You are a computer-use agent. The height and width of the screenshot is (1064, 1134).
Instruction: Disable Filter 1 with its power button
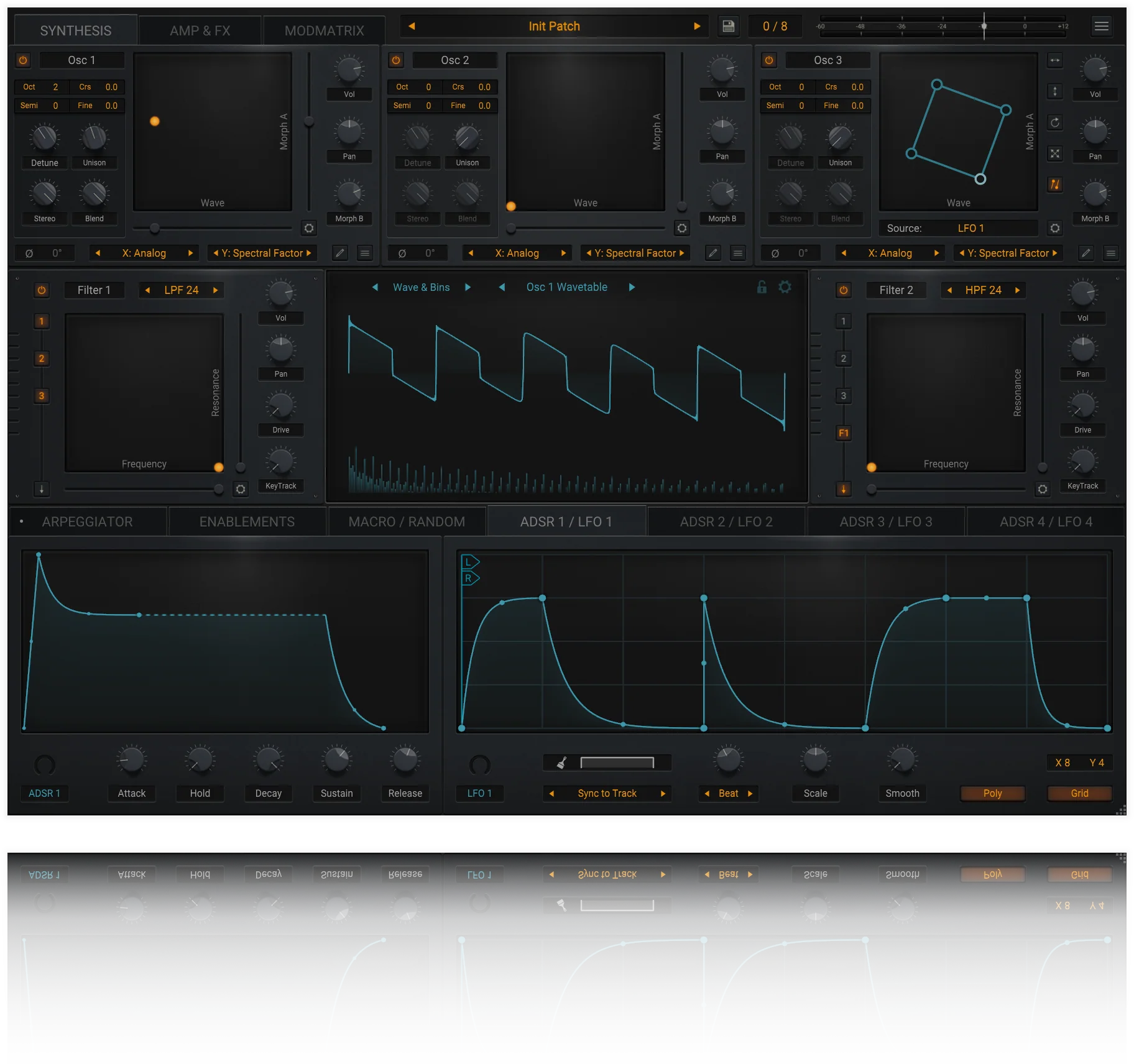(42, 290)
